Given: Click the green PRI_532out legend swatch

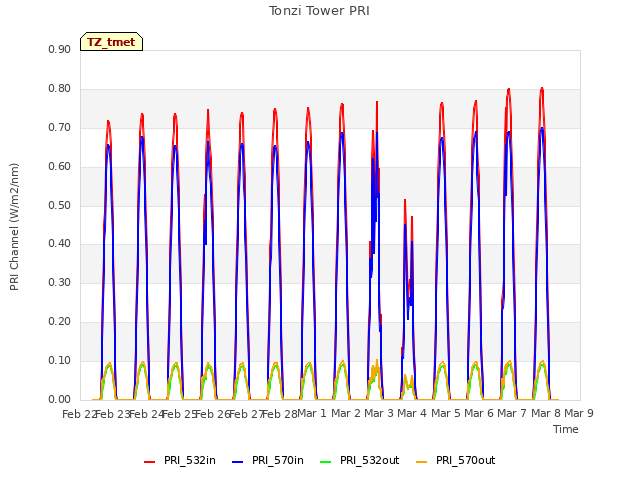Looking at the screenshot, I should click(x=326, y=462).
